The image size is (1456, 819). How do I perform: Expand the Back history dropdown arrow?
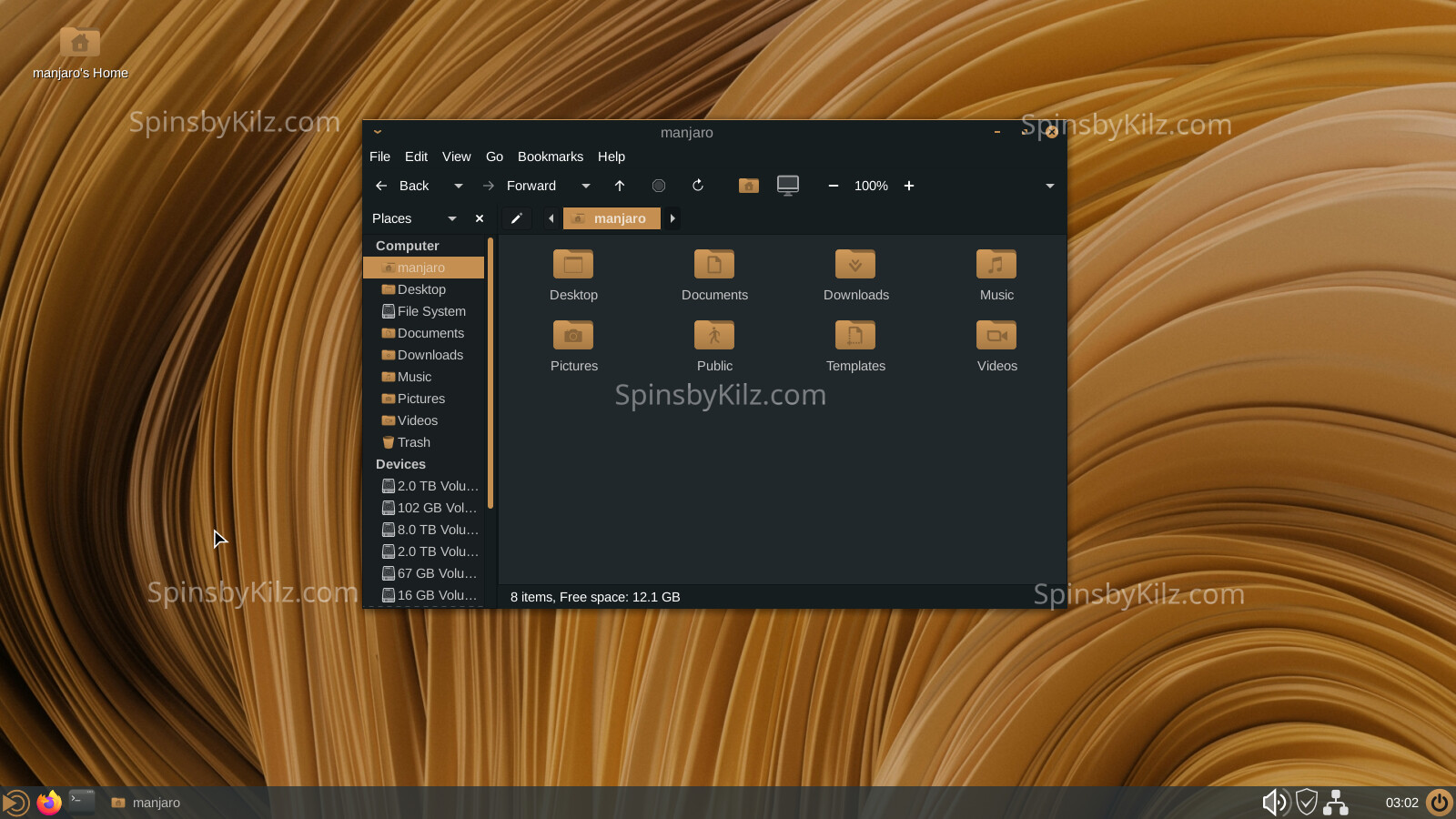pos(459,186)
